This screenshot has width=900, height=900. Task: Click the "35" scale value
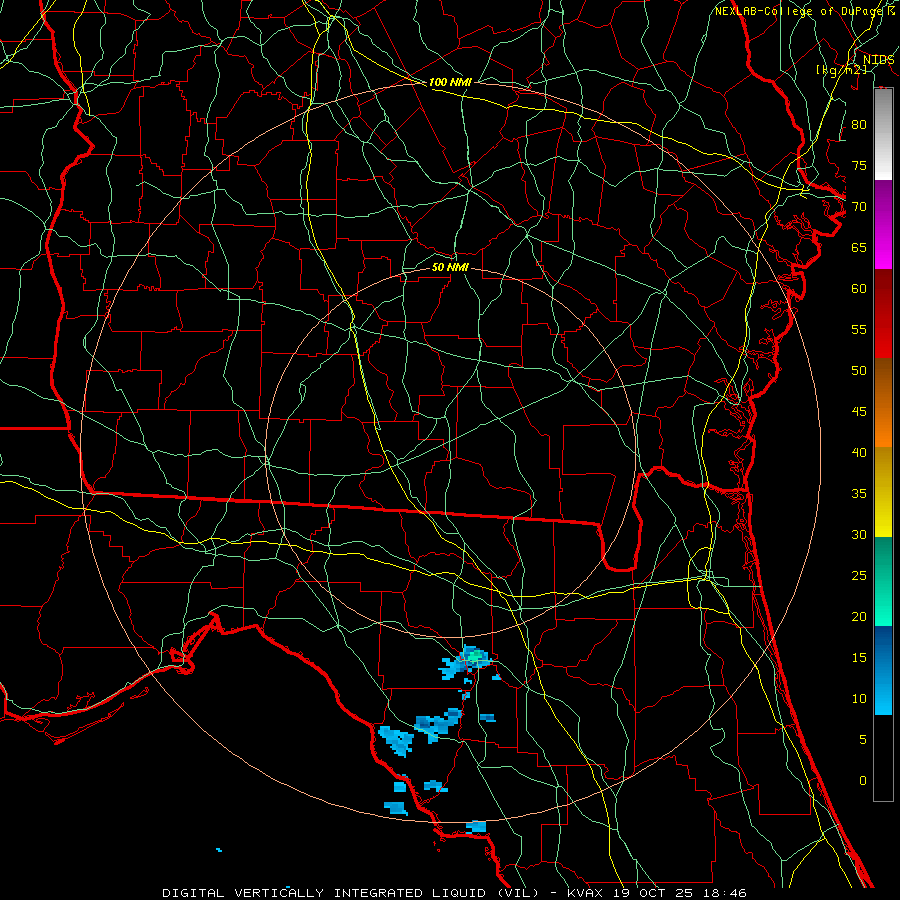point(859,494)
